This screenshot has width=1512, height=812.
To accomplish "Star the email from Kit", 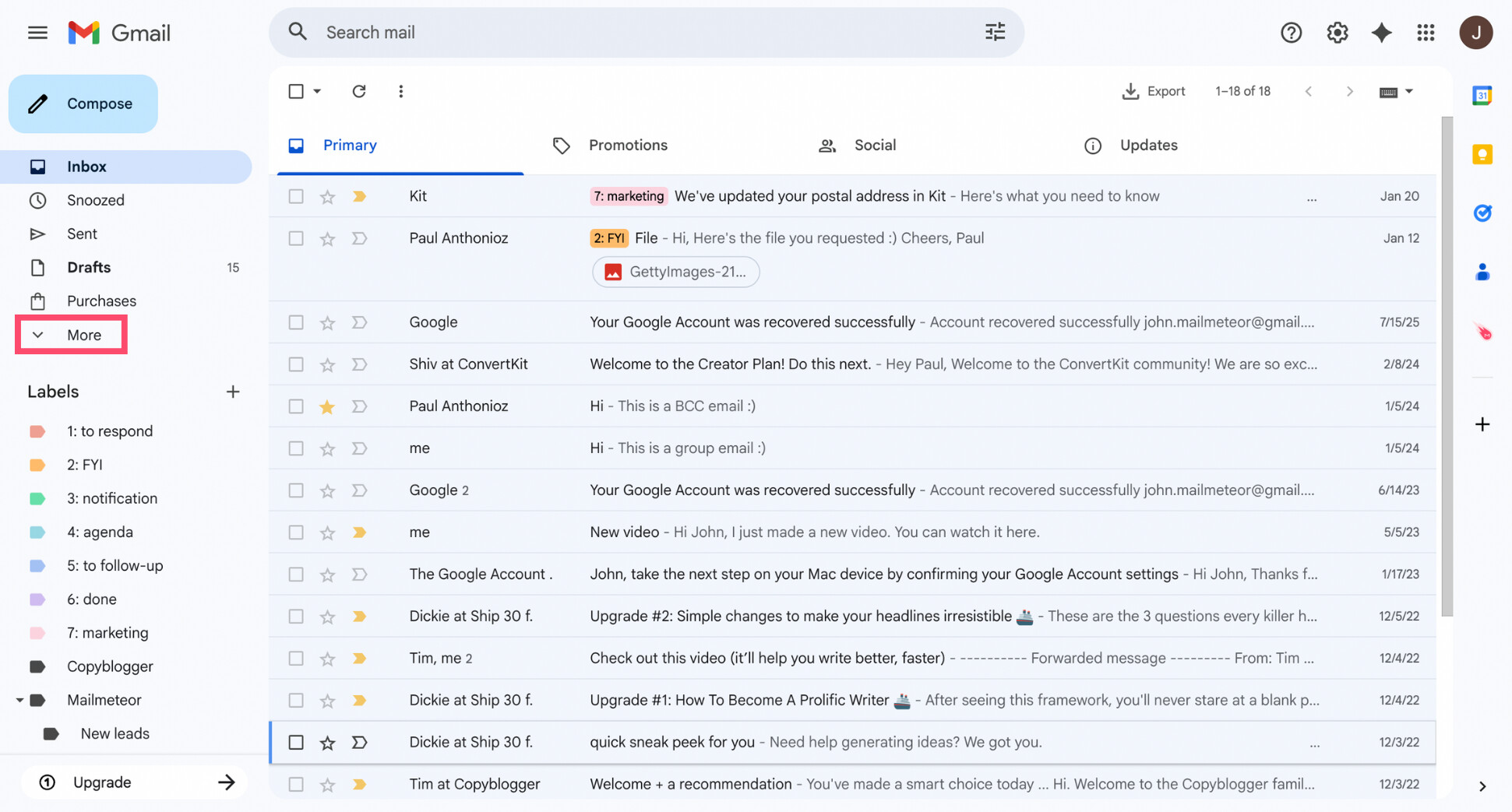I will [x=327, y=196].
